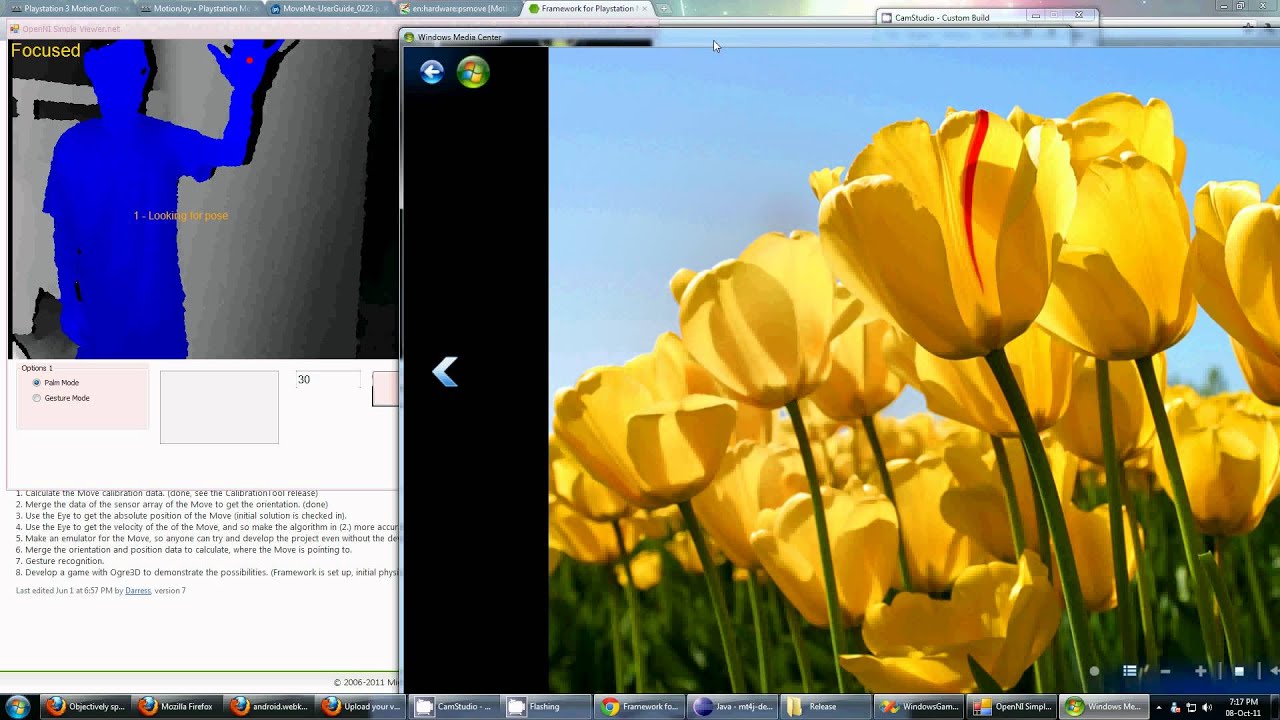Click the minus control in Media Center transport

[x=1165, y=672]
